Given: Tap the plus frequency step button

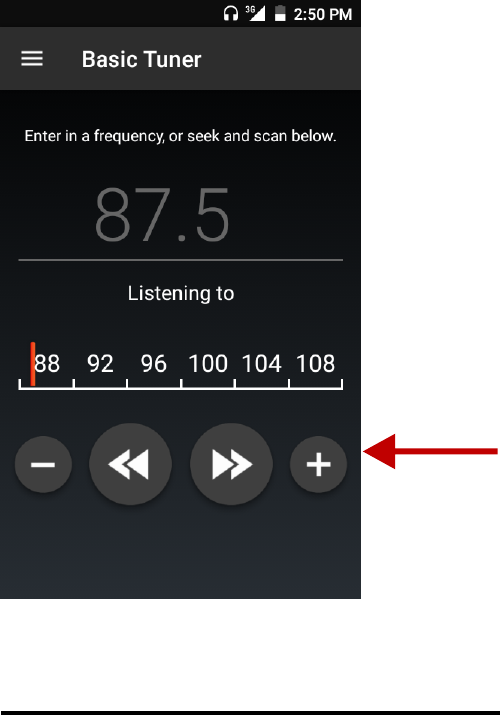Looking at the screenshot, I should tap(318, 464).
